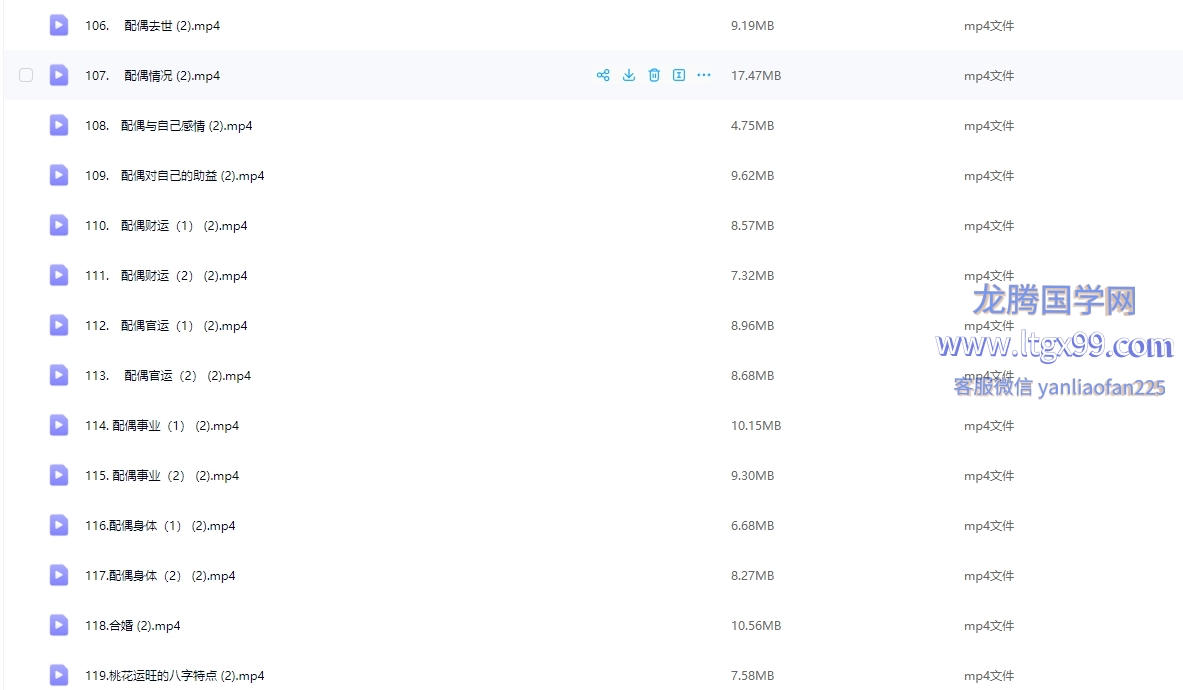Click the video icon for 110. 配偶财运（1）
Image resolution: width=1183 pixels, height=690 pixels.
pyautogui.click(x=59, y=225)
